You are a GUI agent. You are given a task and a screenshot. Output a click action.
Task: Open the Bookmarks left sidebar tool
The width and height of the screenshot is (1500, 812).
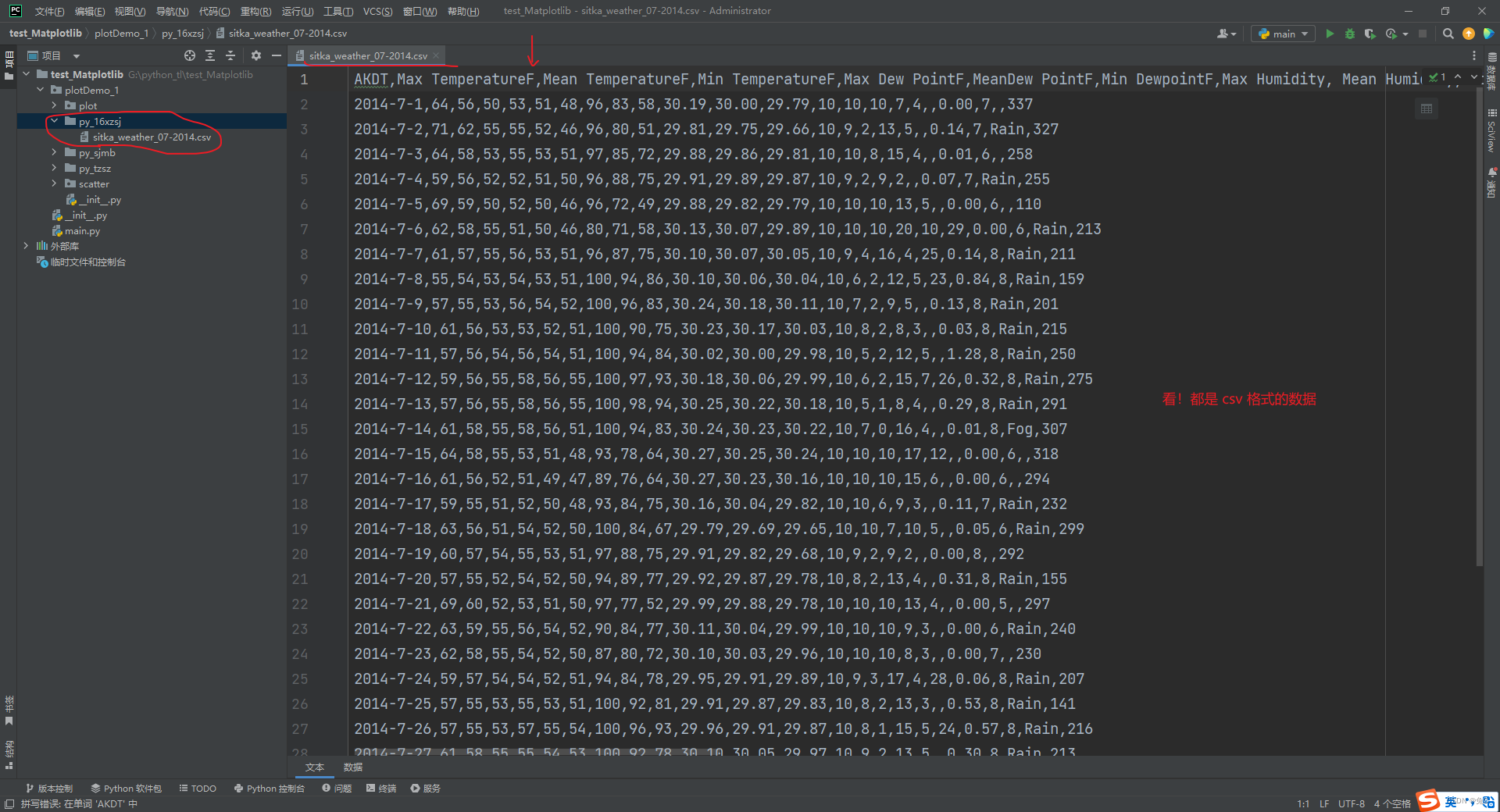click(x=9, y=710)
